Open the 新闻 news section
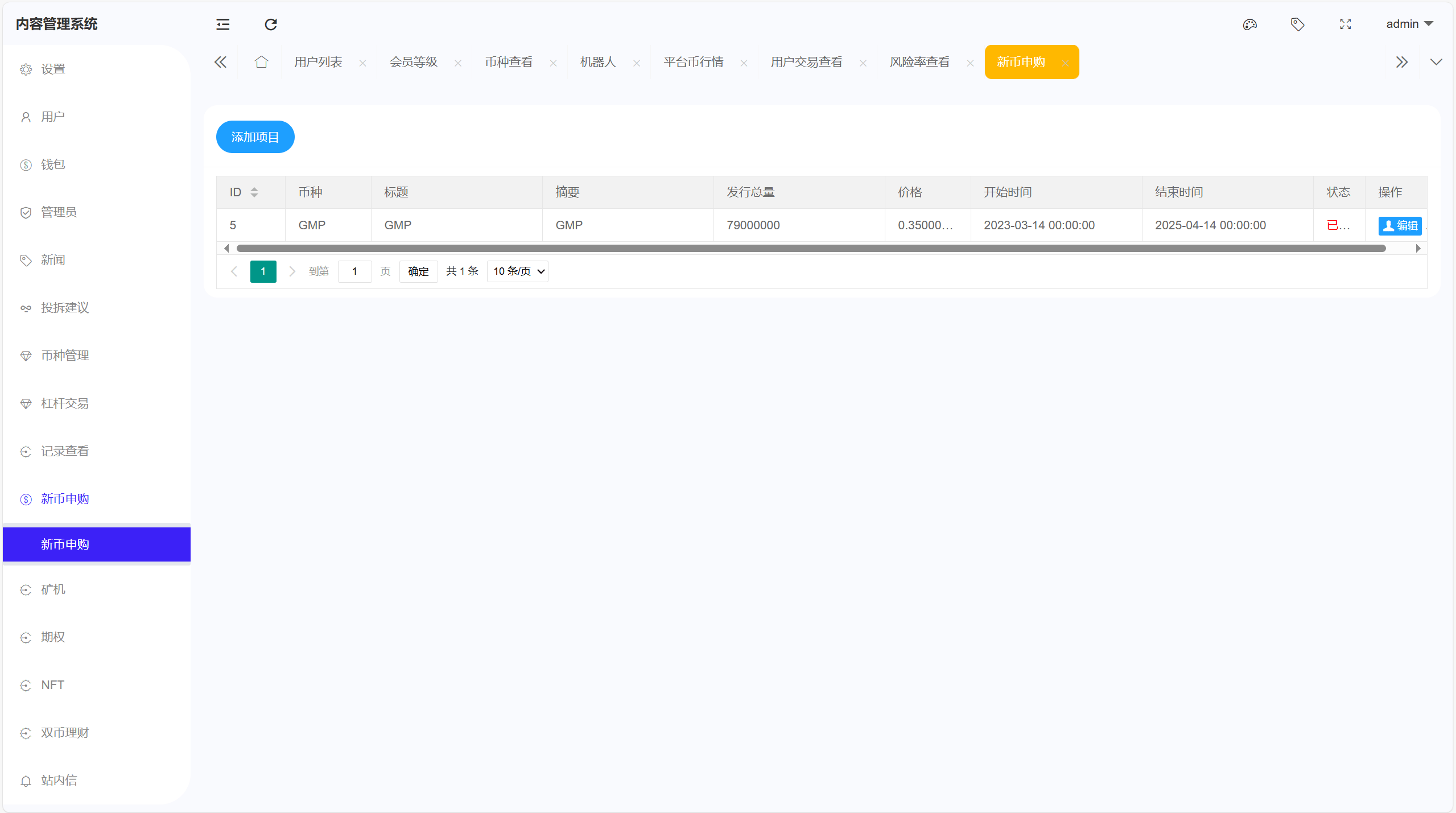The height and width of the screenshot is (813, 1456). pyautogui.click(x=53, y=260)
